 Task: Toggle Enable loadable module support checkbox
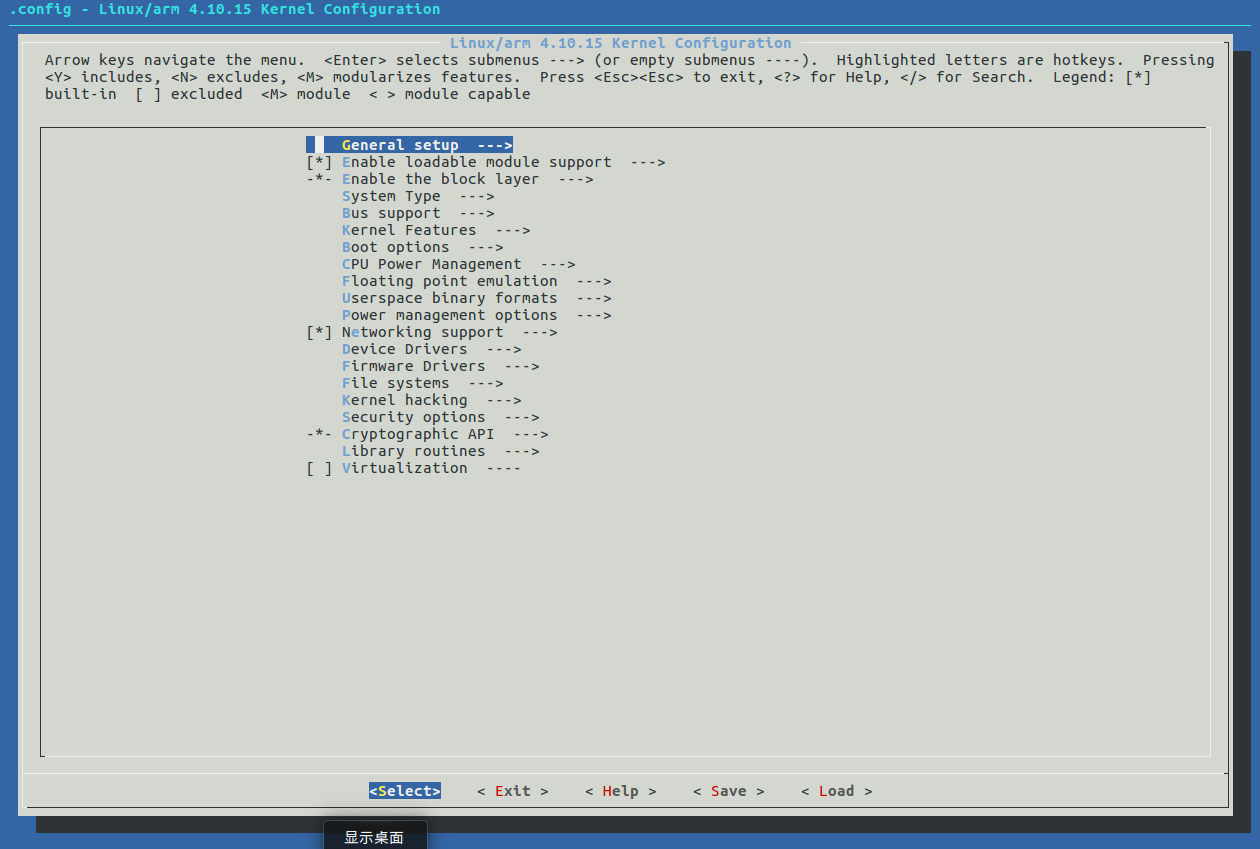pos(487,161)
